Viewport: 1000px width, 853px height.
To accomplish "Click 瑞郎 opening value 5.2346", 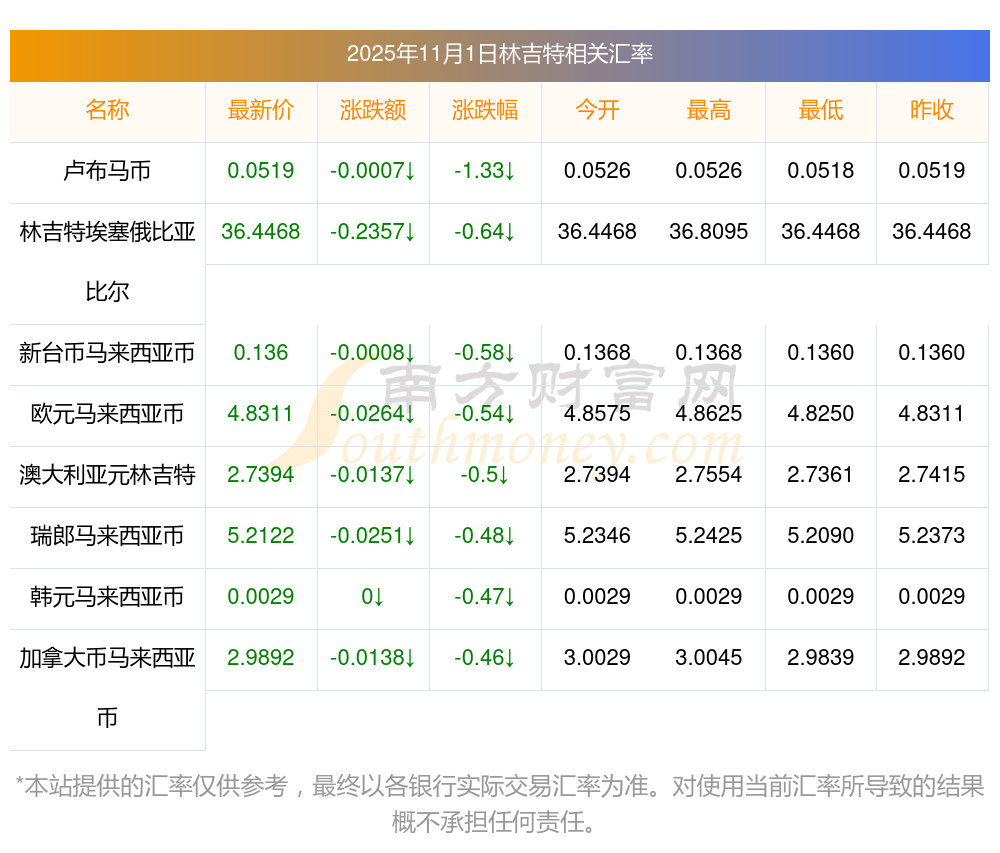I will (597, 536).
